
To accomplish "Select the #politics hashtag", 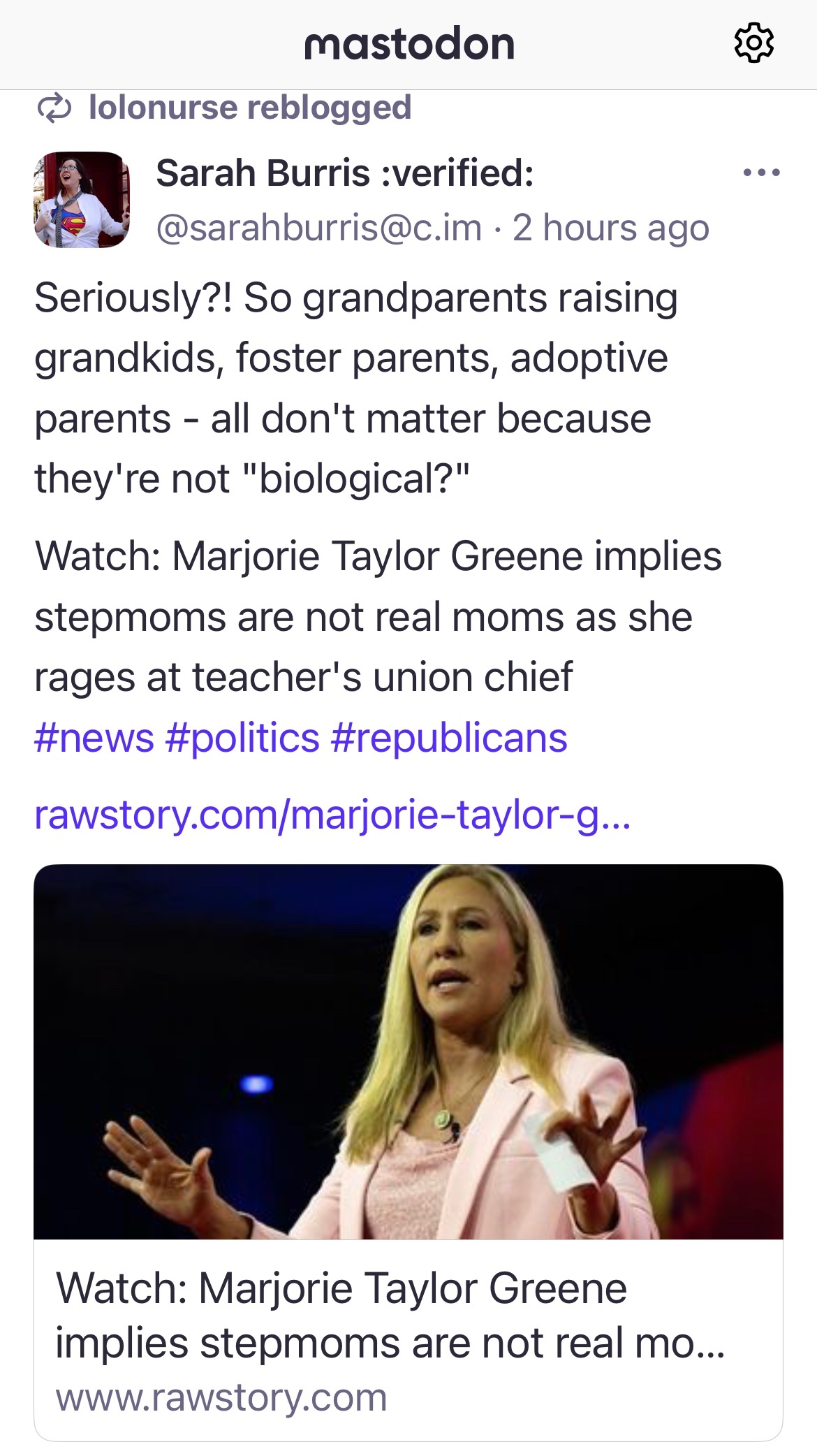I will [x=242, y=738].
